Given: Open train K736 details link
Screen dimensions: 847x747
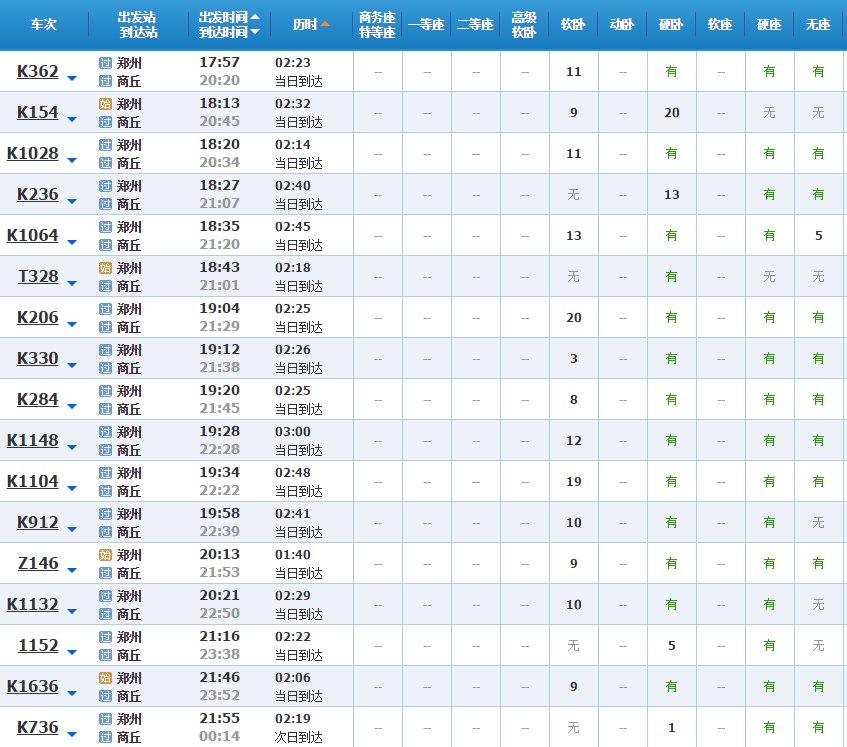Looking at the screenshot, I should [x=37, y=728].
